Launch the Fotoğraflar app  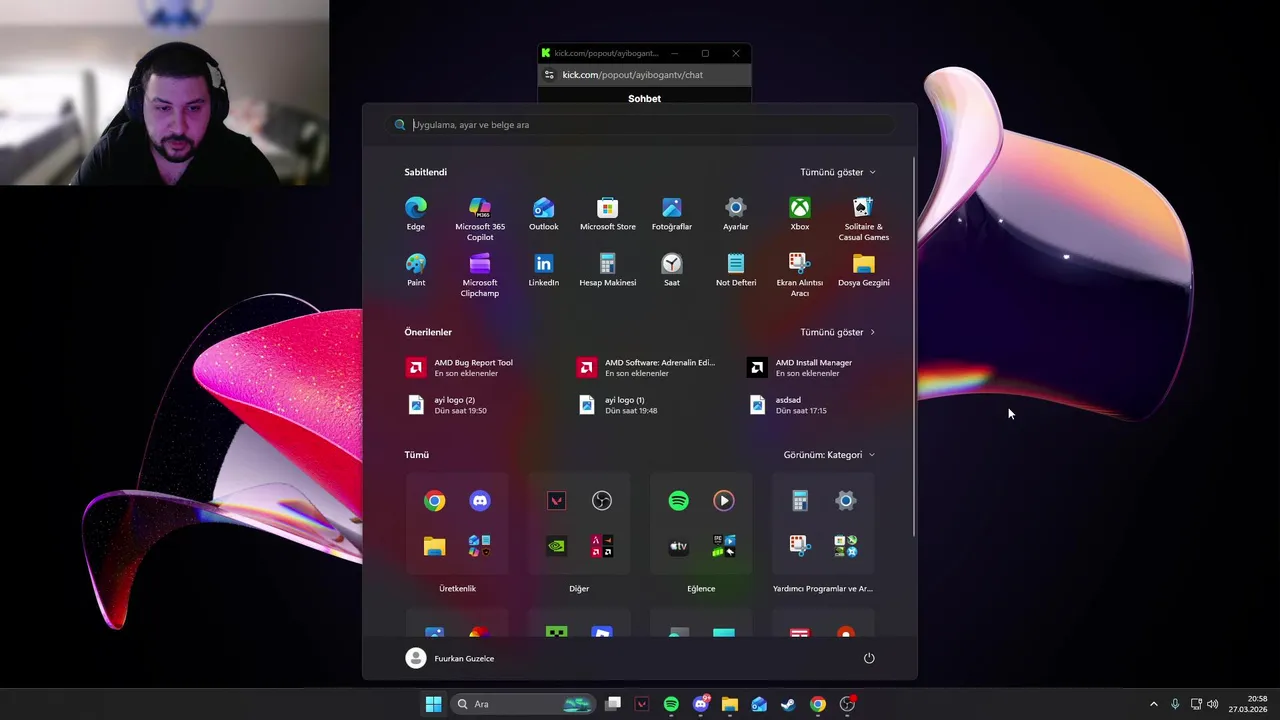[x=672, y=214]
